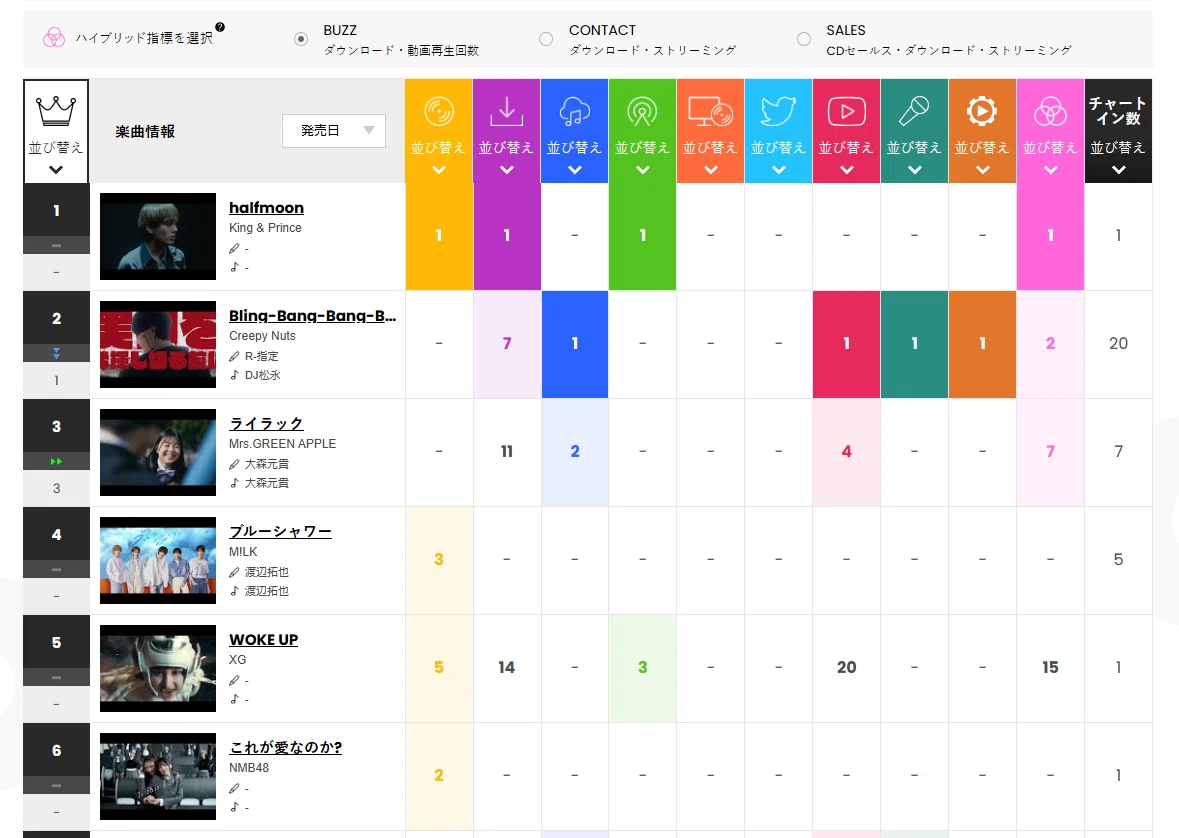Viewport: 1179px width, 838px height.
Task: Click composer note icon in Bling-Bang-Bang row
Action: point(235,375)
